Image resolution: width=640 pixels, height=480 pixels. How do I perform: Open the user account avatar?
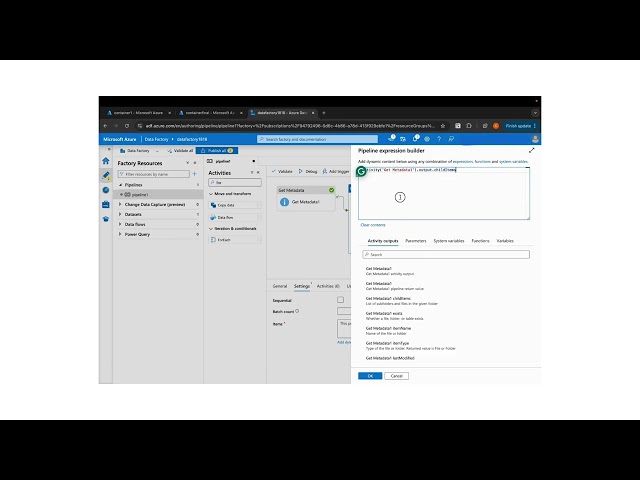pyautogui.click(x=535, y=139)
